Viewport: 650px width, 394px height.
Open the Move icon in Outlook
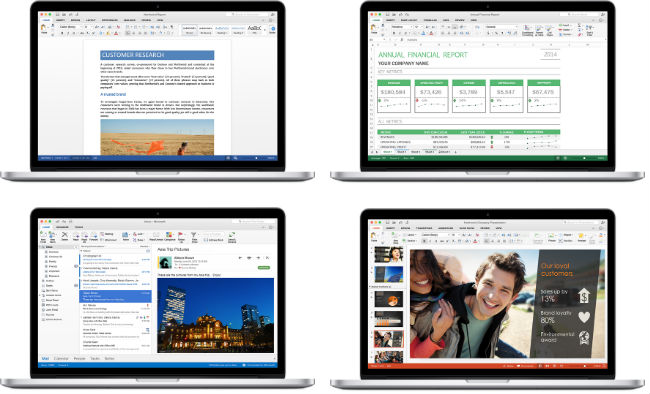(125, 236)
